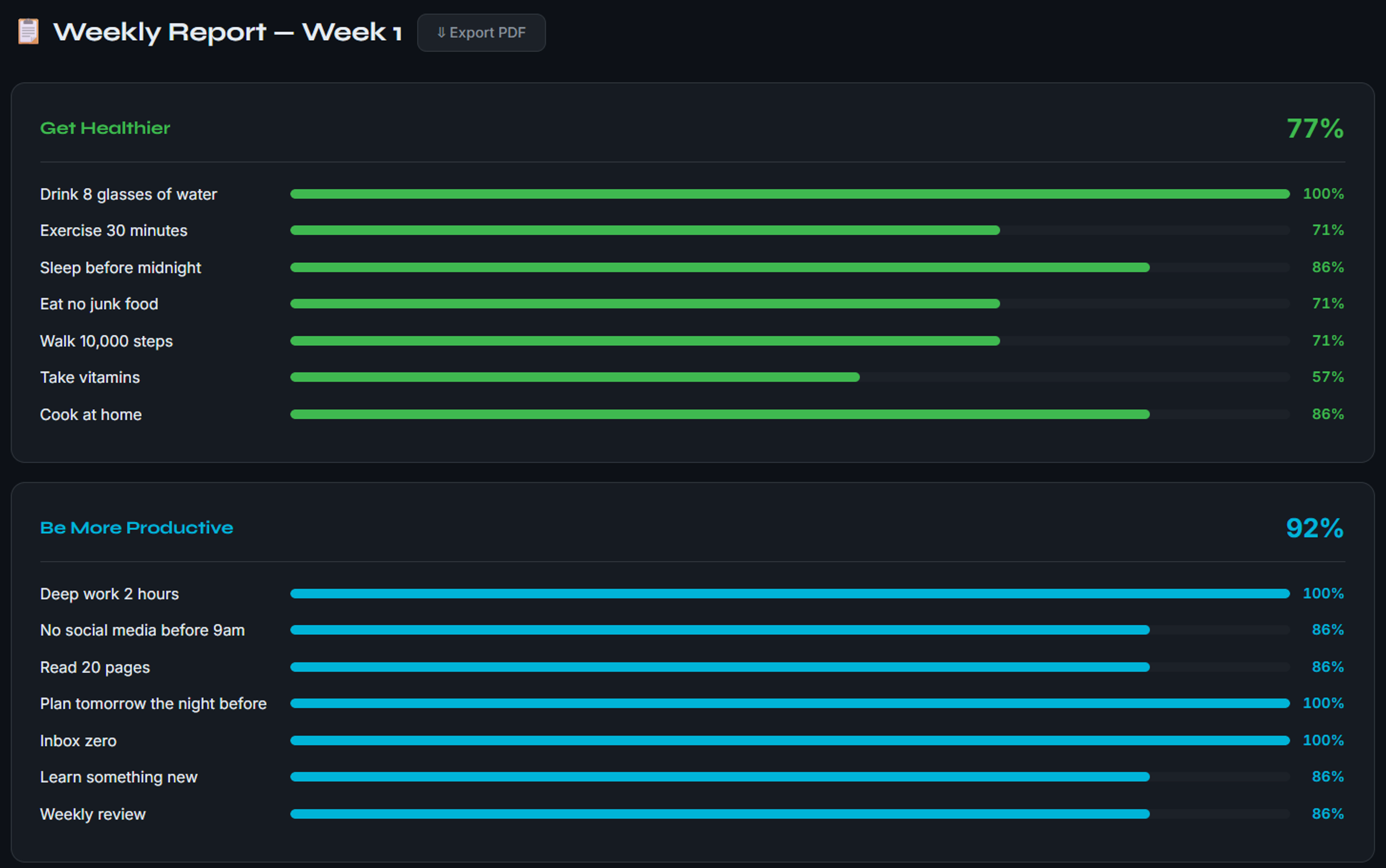Click the Drink 8 glasses of water progress bar
The width and height of the screenshot is (1386, 868).
[790, 194]
